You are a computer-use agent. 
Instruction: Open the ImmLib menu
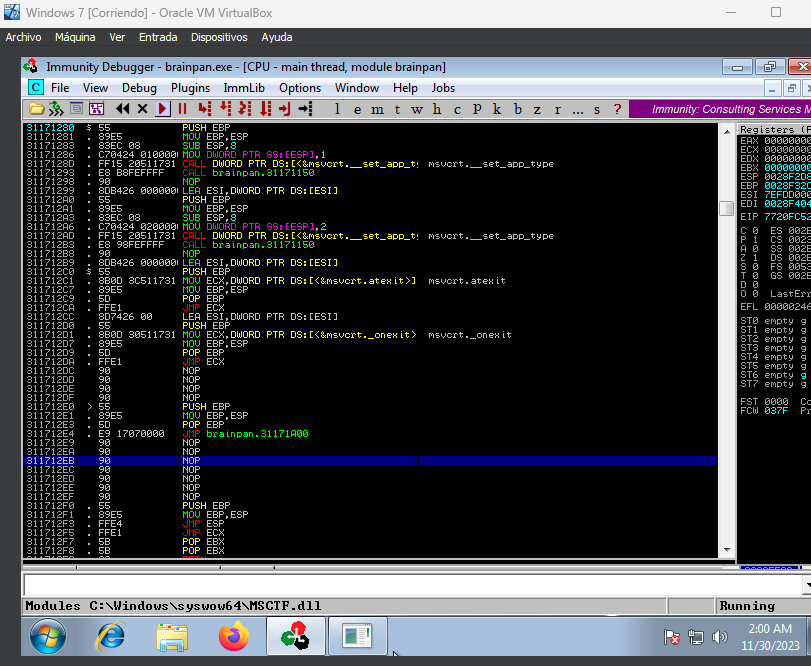point(244,88)
